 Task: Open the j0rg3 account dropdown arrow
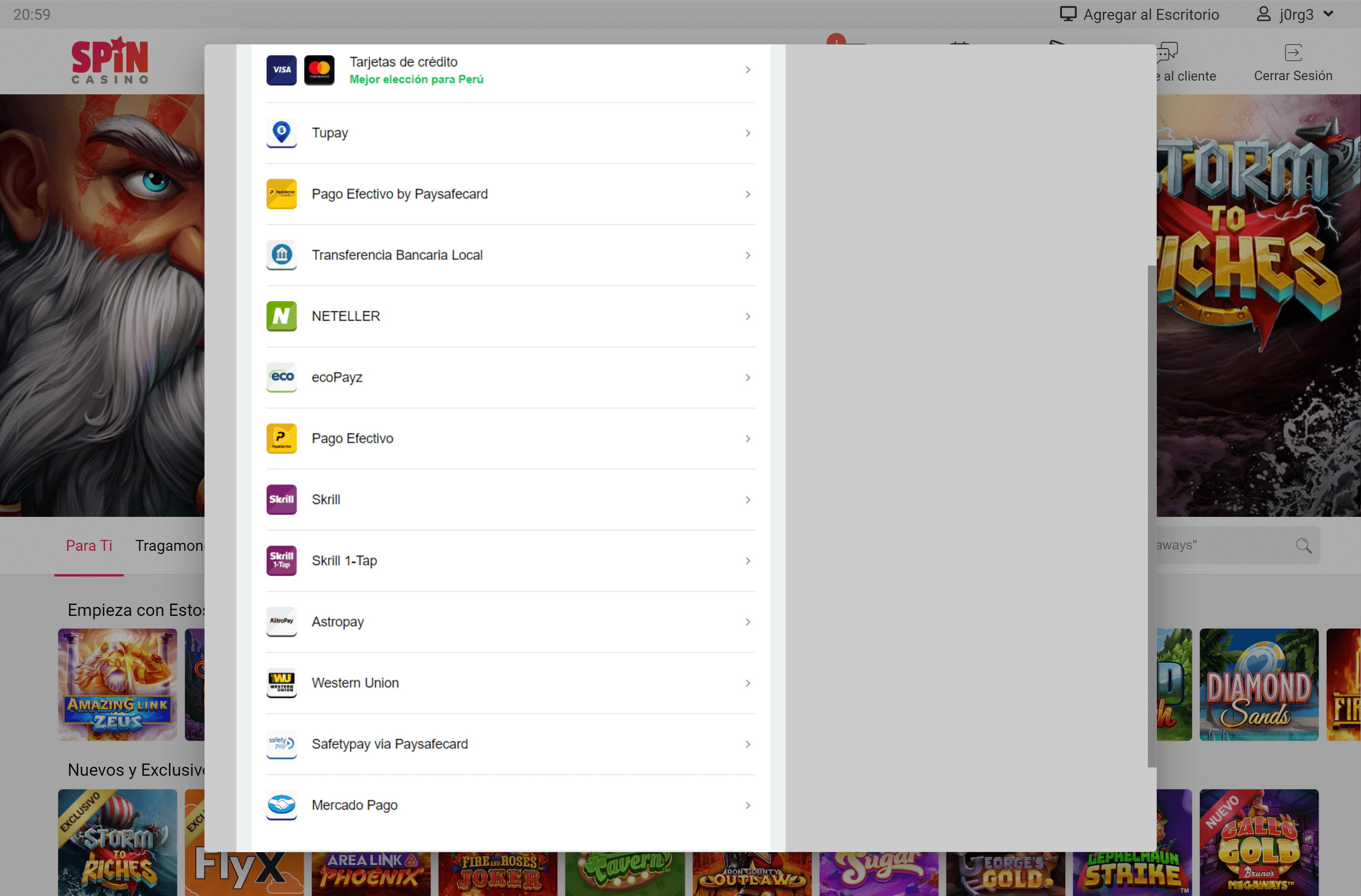click(1328, 14)
